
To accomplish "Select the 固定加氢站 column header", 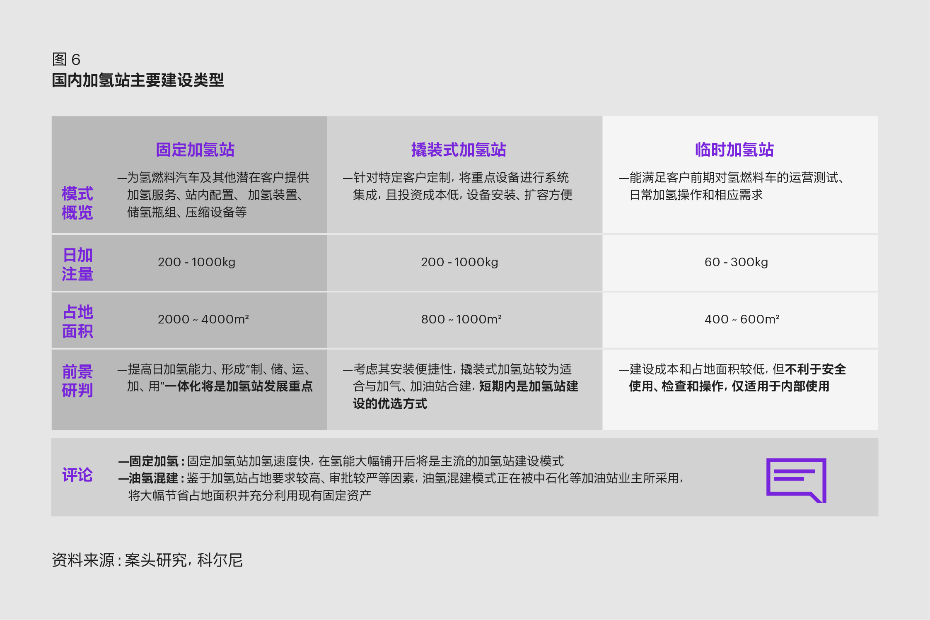I will point(195,150).
